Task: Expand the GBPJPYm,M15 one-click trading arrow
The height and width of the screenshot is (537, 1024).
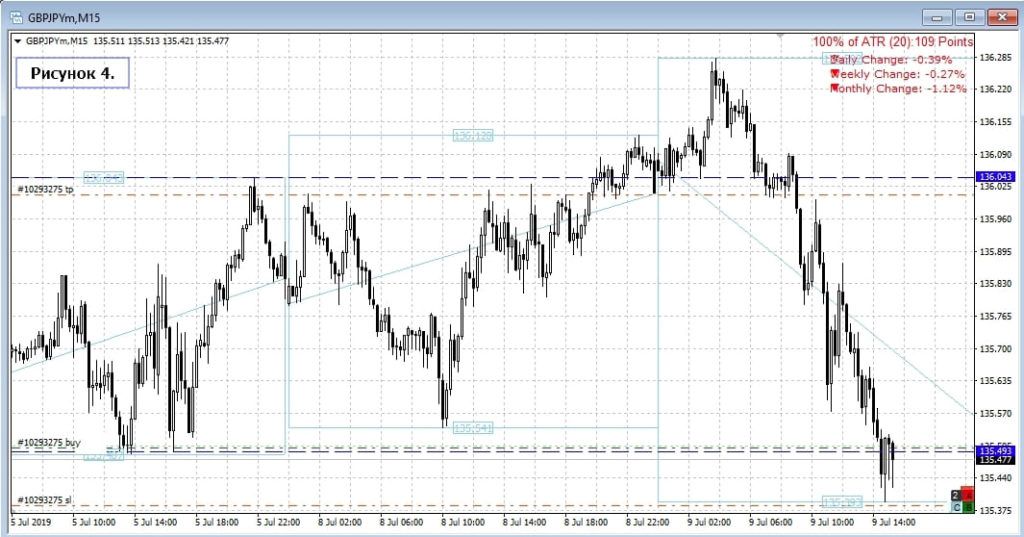Action: pyautogui.click(x=17, y=41)
